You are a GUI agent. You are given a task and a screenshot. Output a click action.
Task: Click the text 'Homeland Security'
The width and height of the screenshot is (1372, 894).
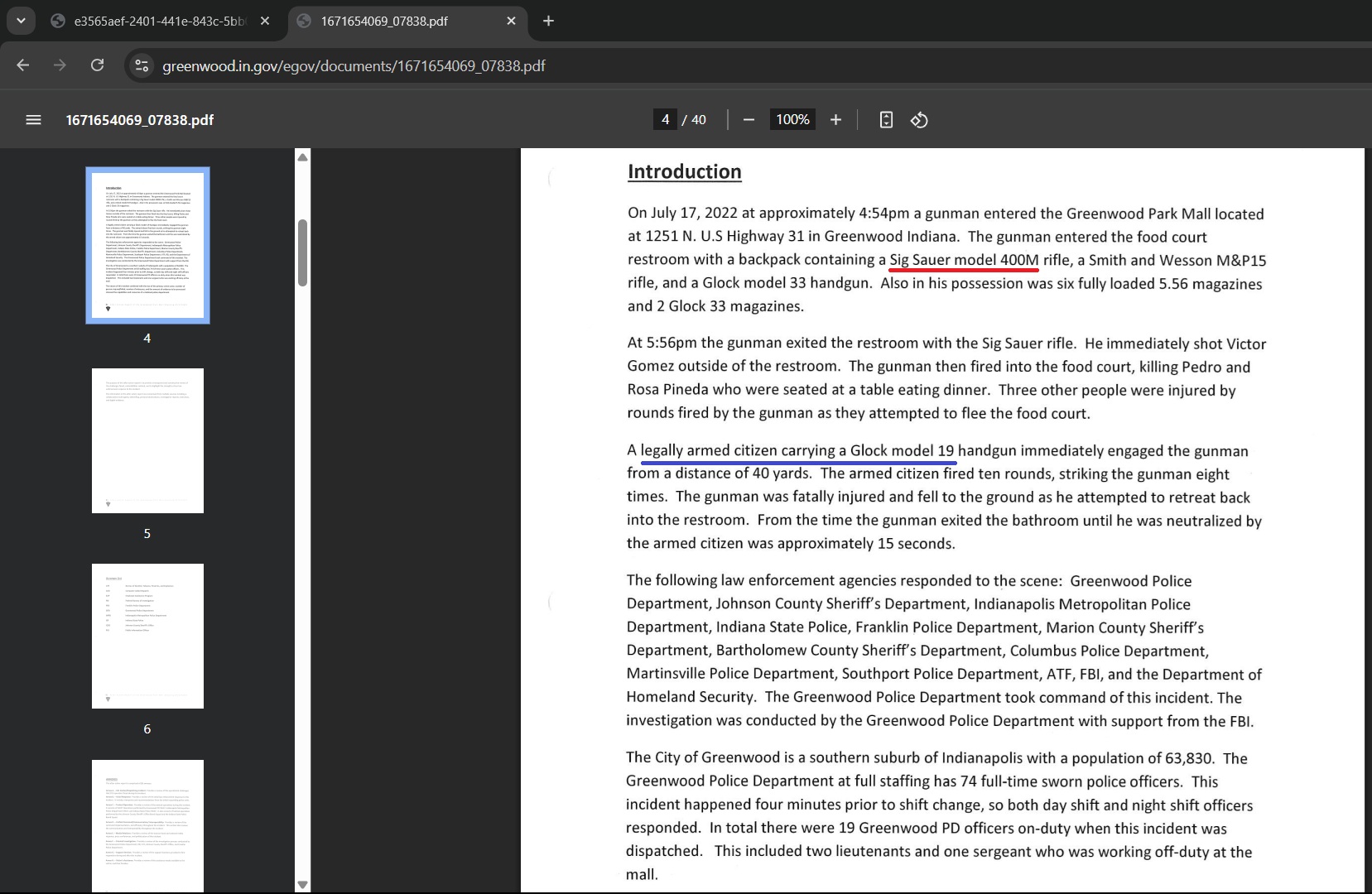690,697
